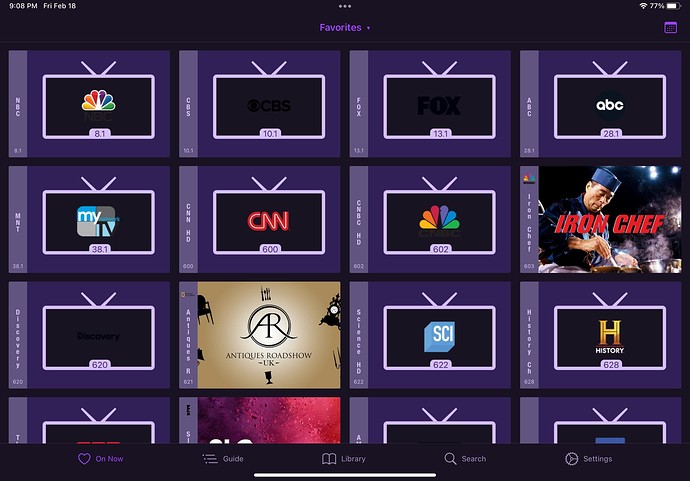Watch the MyTV 38.1 channel

point(97,219)
